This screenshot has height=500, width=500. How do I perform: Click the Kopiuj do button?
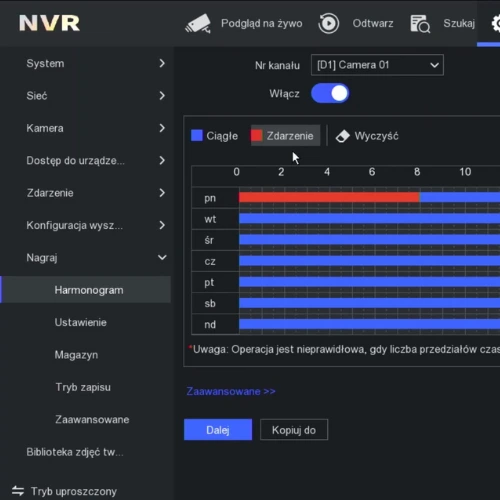(x=294, y=430)
